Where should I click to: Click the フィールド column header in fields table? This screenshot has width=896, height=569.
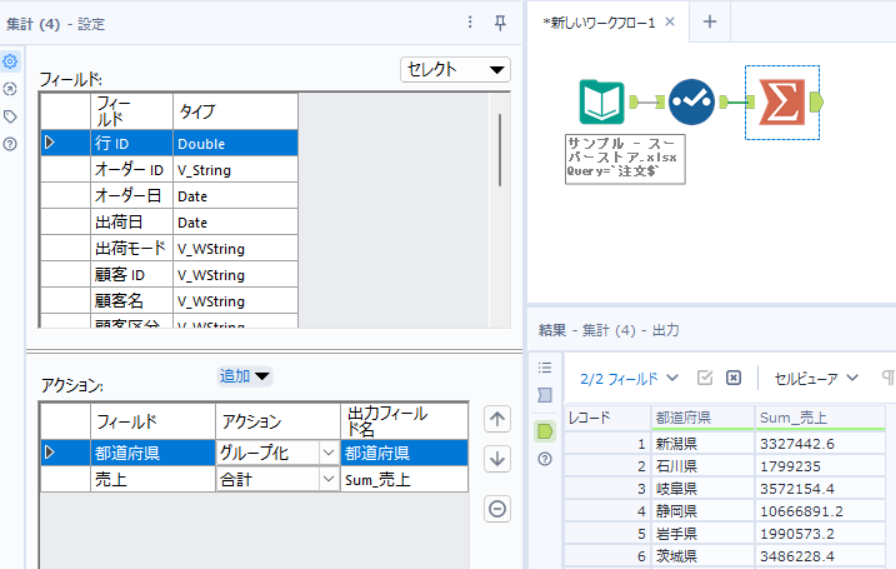click(131, 111)
